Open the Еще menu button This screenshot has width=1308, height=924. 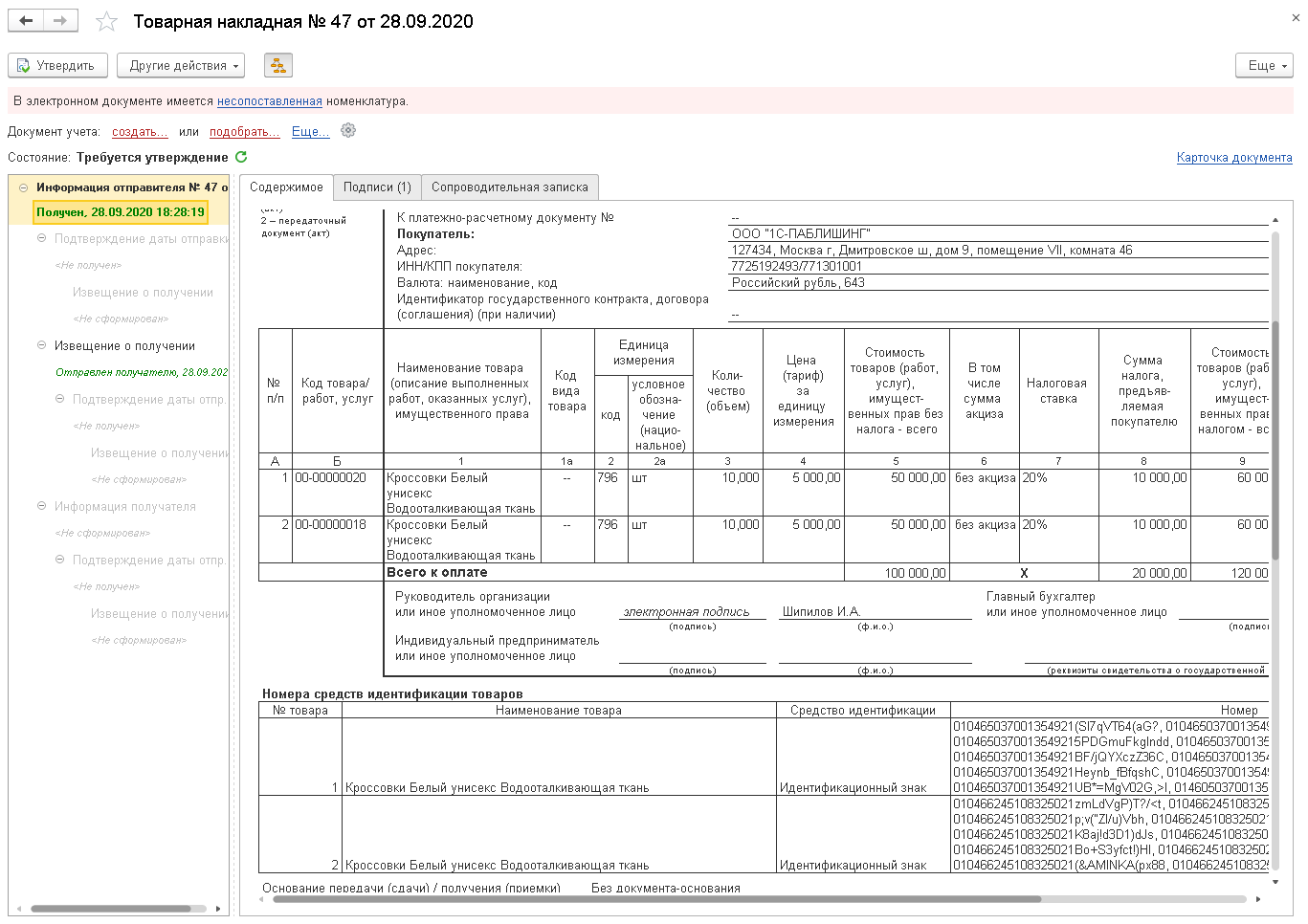(1264, 65)
